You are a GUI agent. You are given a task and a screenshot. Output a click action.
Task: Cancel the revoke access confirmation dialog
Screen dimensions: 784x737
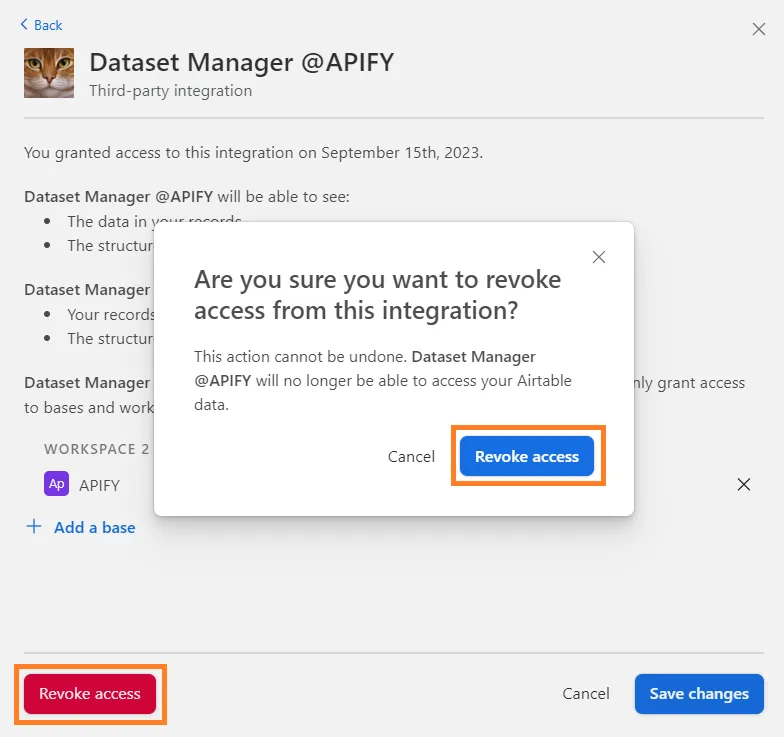click(x=411, y=456)
